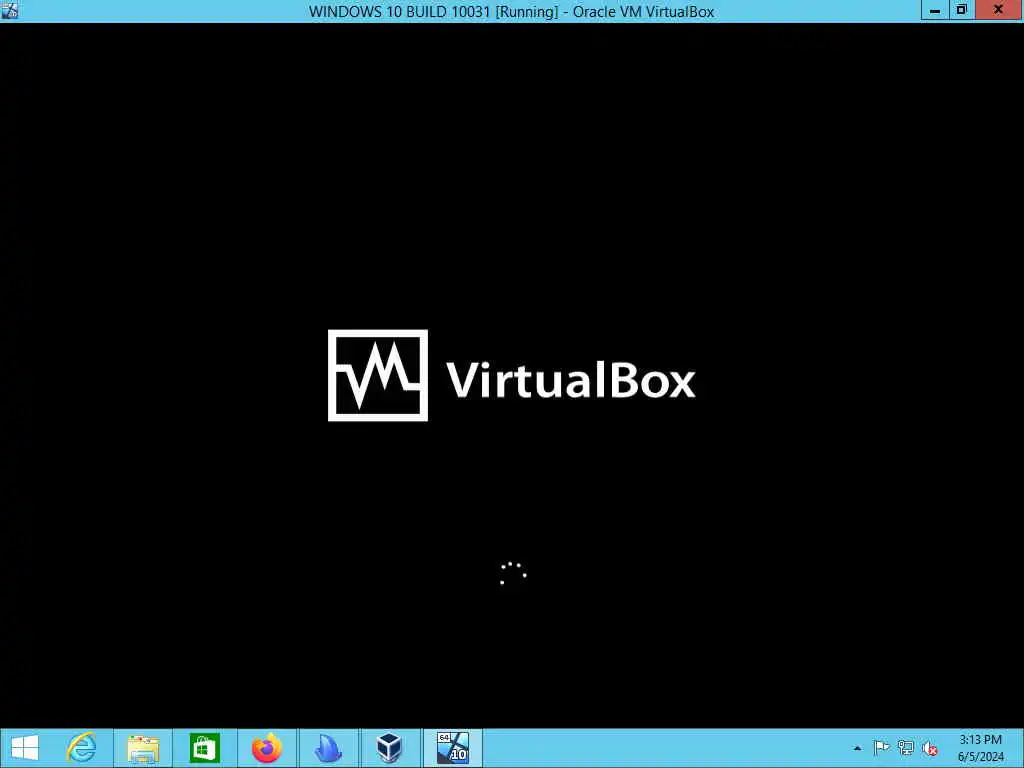
Task: Launch Firefox from the taskbar
Action: tap(266, 748)
